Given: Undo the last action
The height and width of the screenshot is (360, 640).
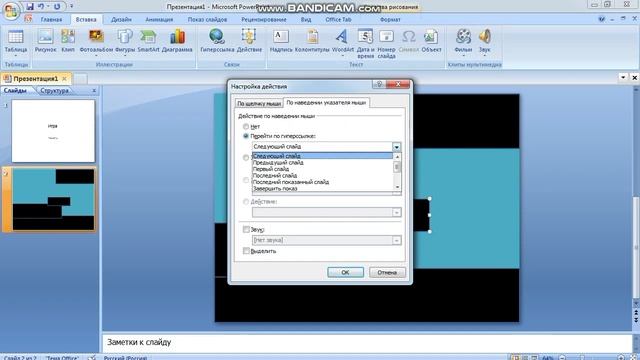Looking at the screenshot, I should pyautogui.click(x=41, y=7).
